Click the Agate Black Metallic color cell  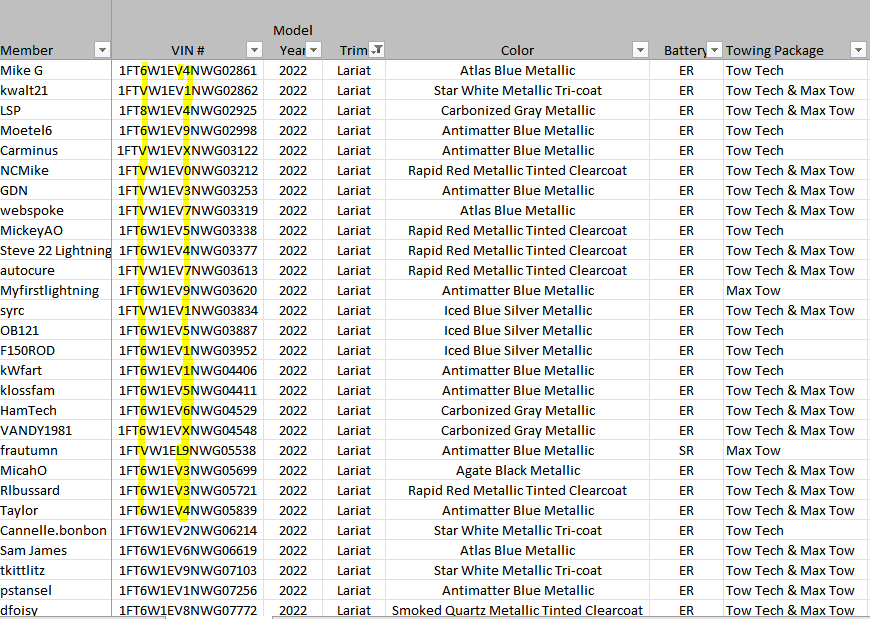[x=517, y=471]
